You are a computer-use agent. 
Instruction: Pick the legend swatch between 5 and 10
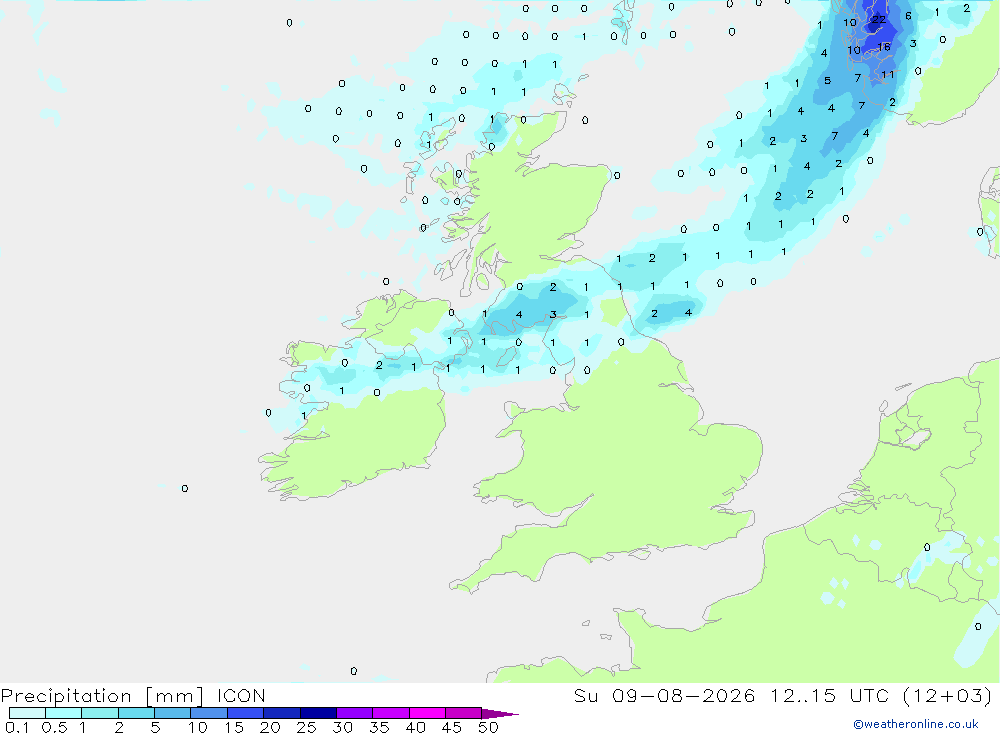click(x=172, y=713)
